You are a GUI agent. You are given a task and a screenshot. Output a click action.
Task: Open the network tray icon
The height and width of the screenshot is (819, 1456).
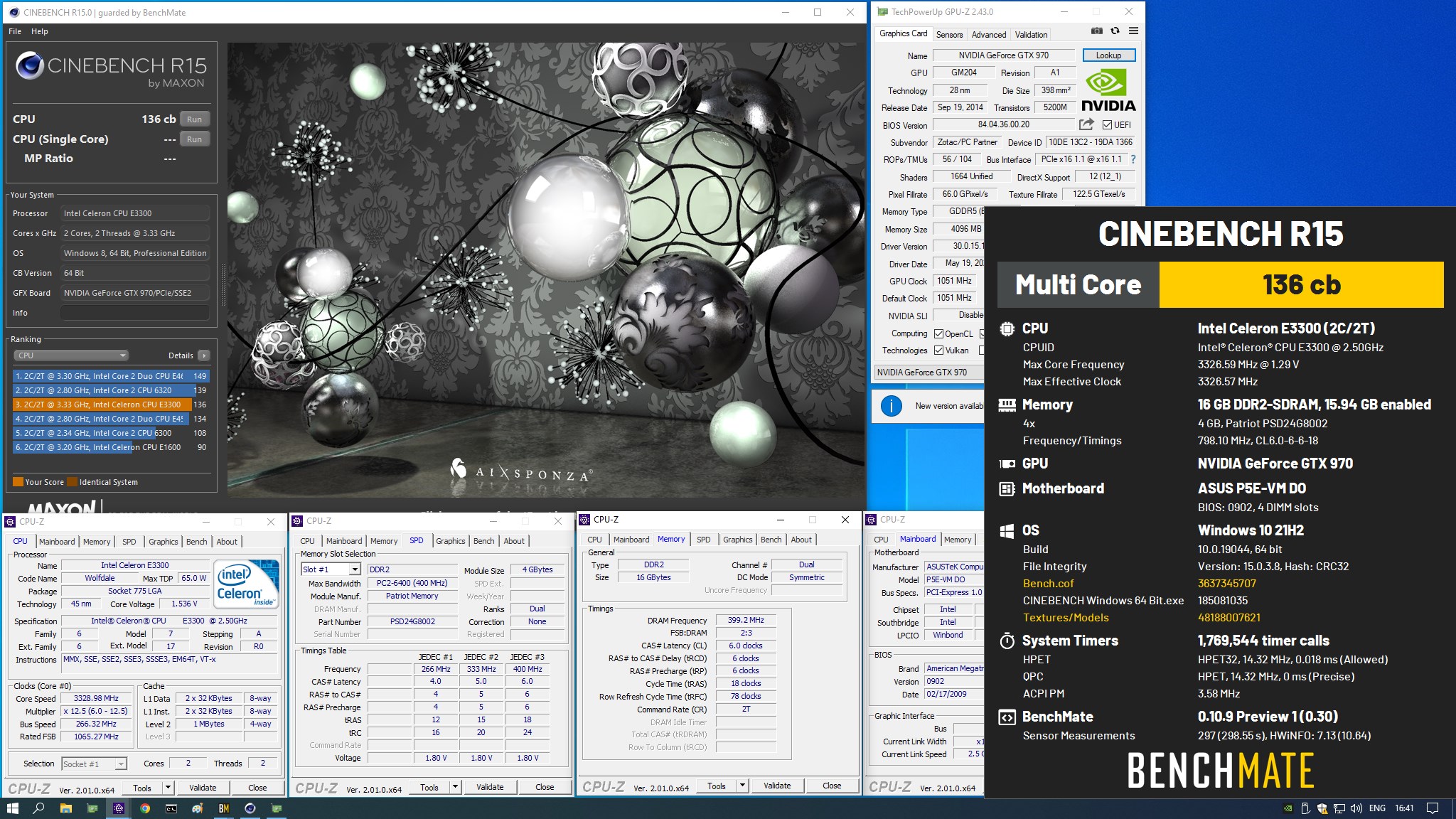pos(1339,808)
